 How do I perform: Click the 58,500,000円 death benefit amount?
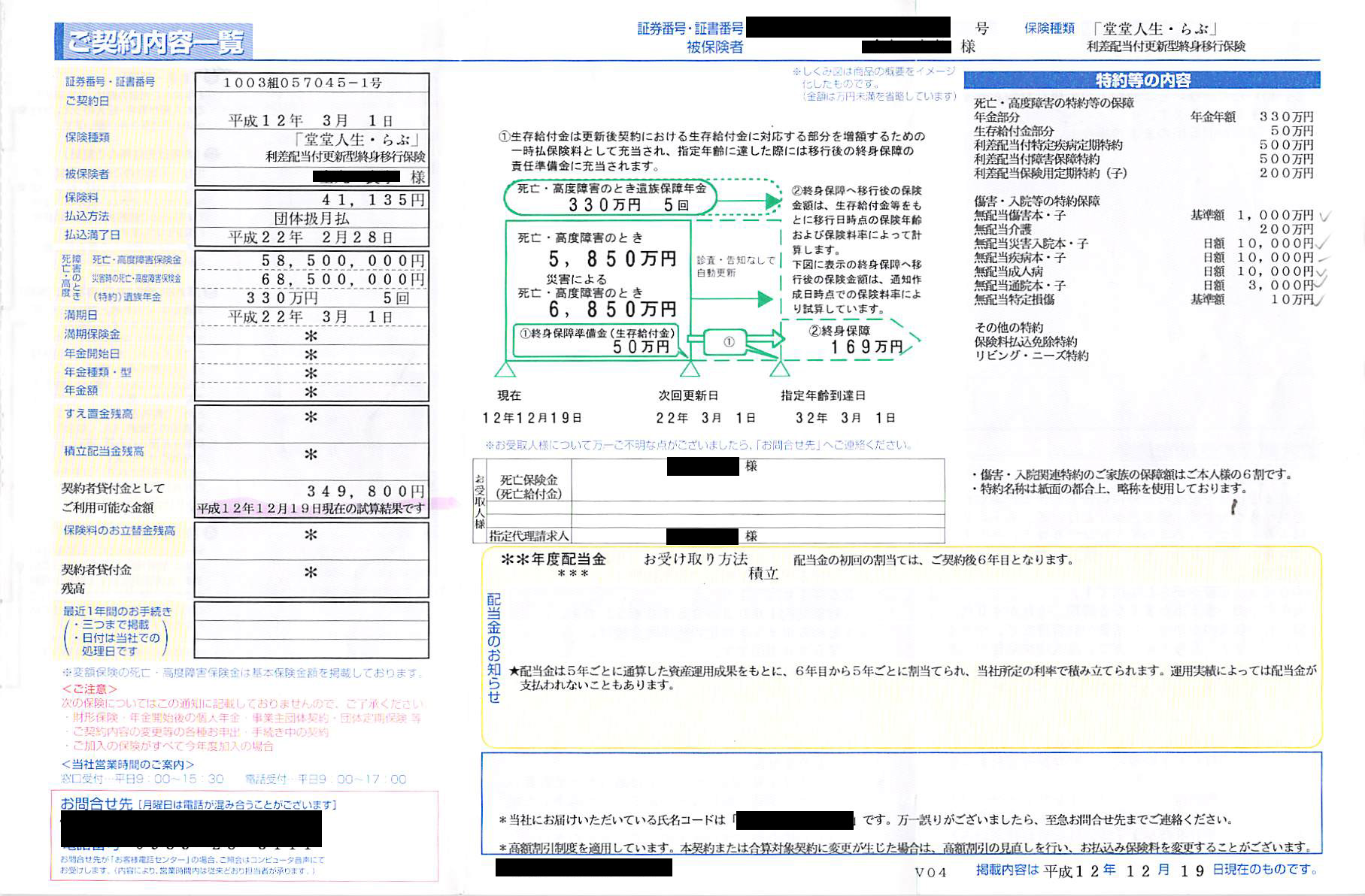[x=344, y=260]
